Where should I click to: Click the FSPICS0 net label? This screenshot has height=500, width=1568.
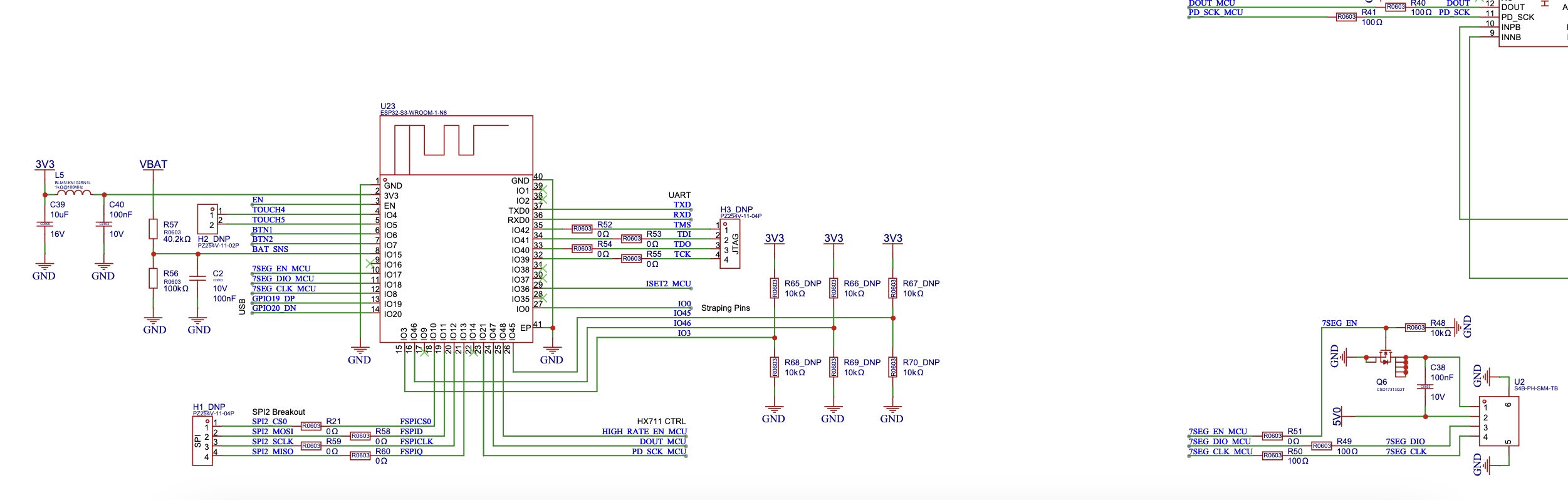click(x=416, y=422)
